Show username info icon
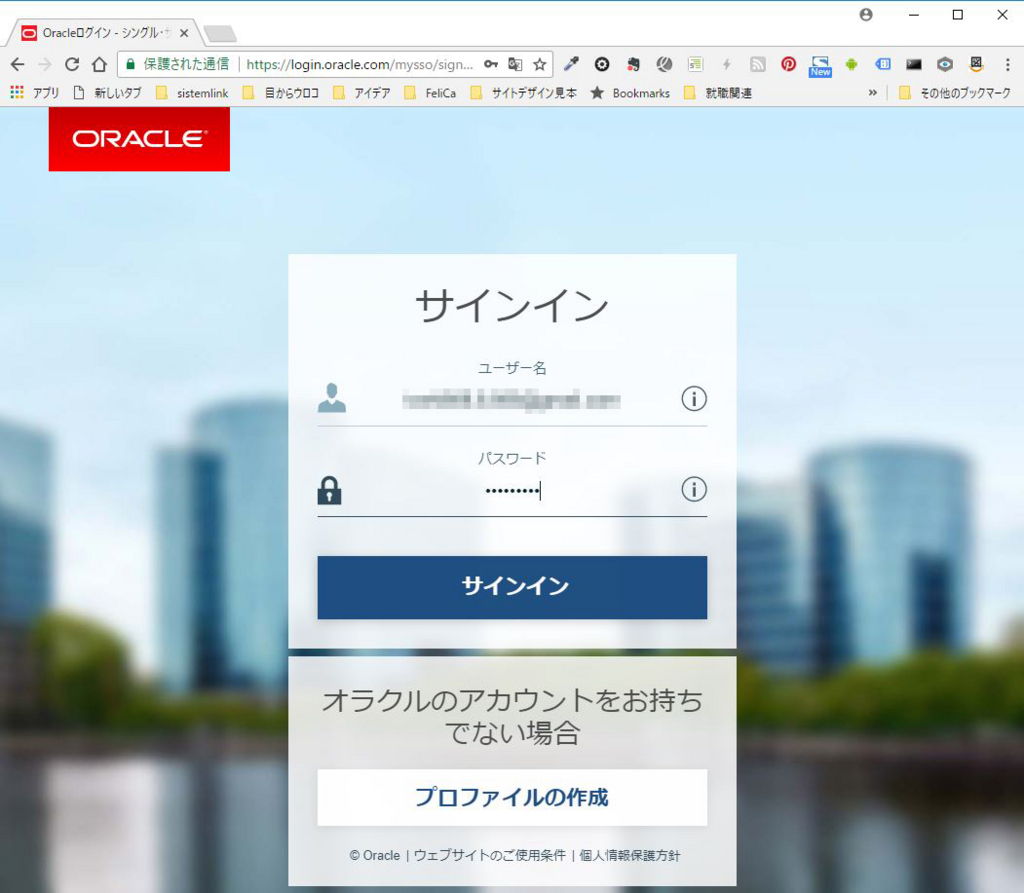 coord(694,398)
